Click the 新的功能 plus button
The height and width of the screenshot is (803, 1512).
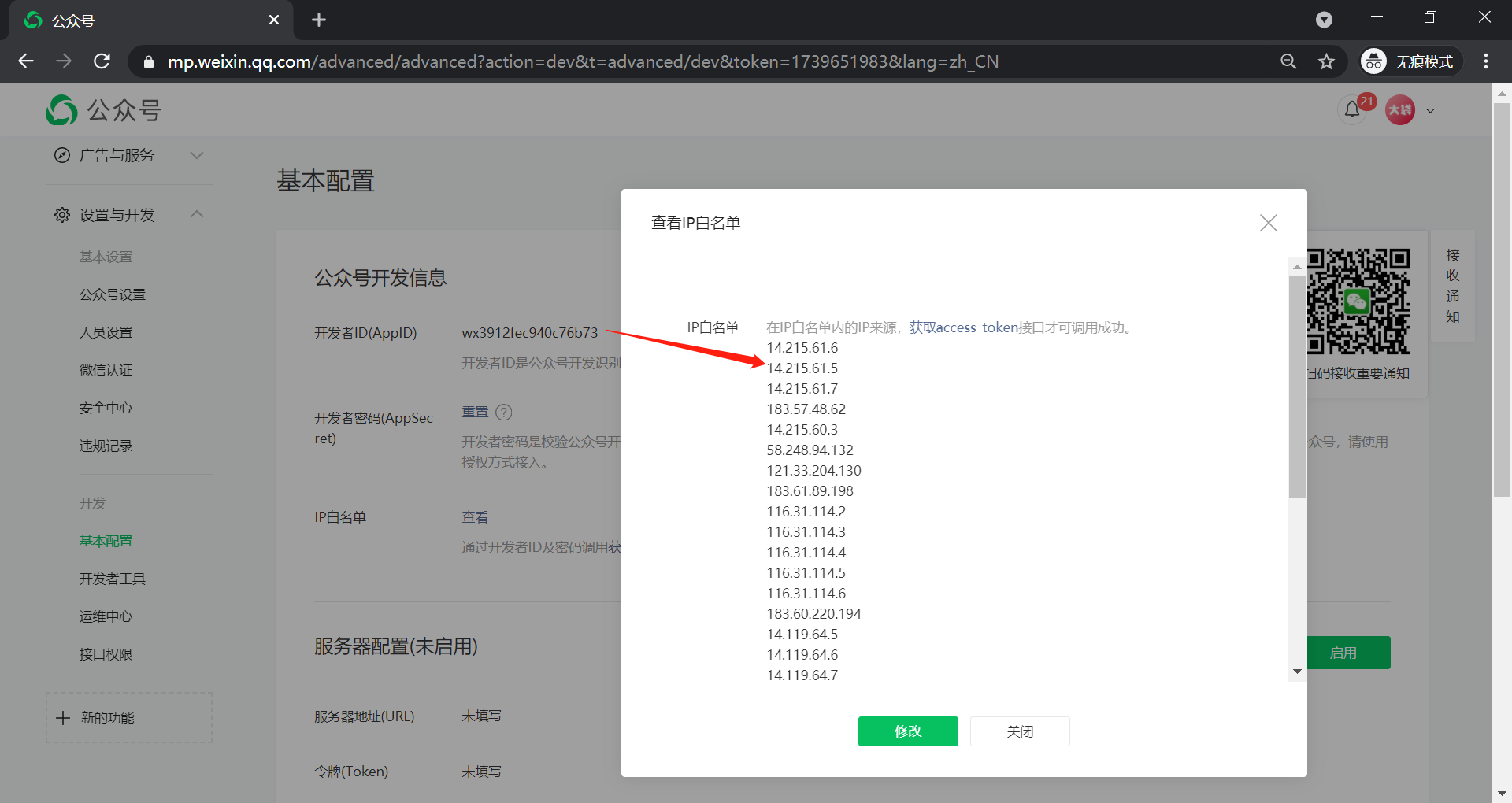[129, 718]
